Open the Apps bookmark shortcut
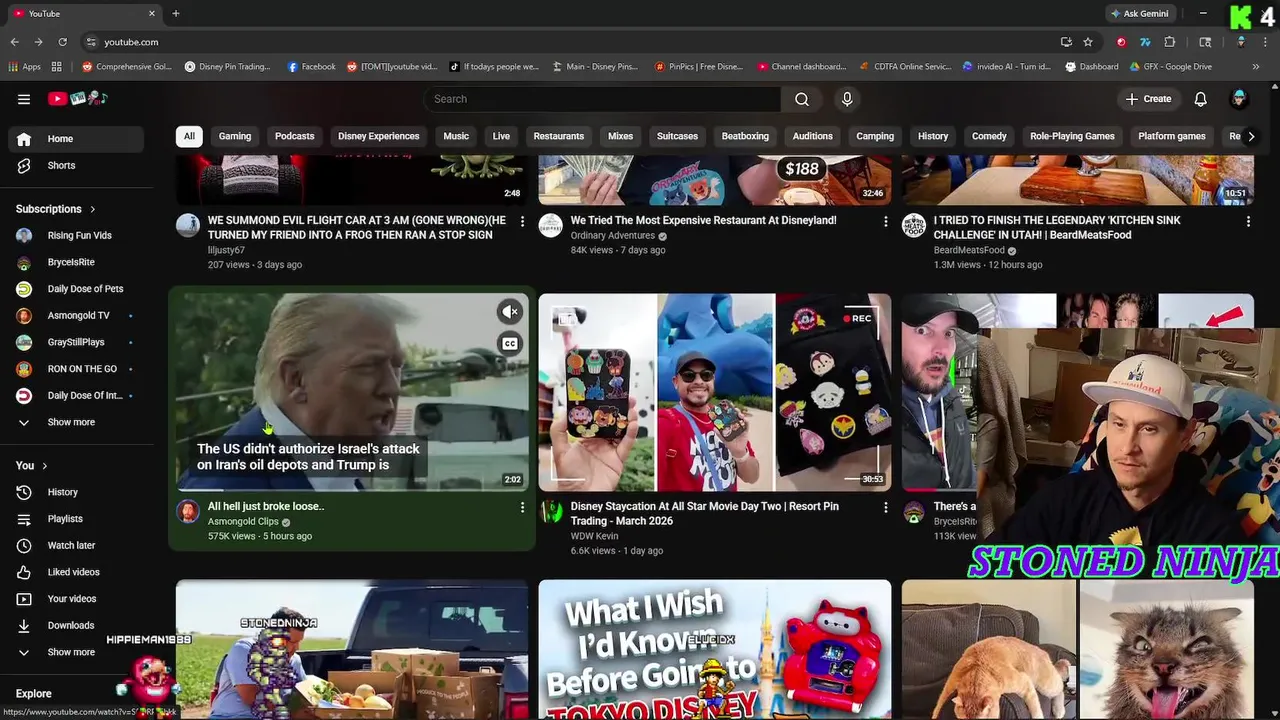Image resolution: width=1280 pixels, height=720 pixels. coord(25,67)
